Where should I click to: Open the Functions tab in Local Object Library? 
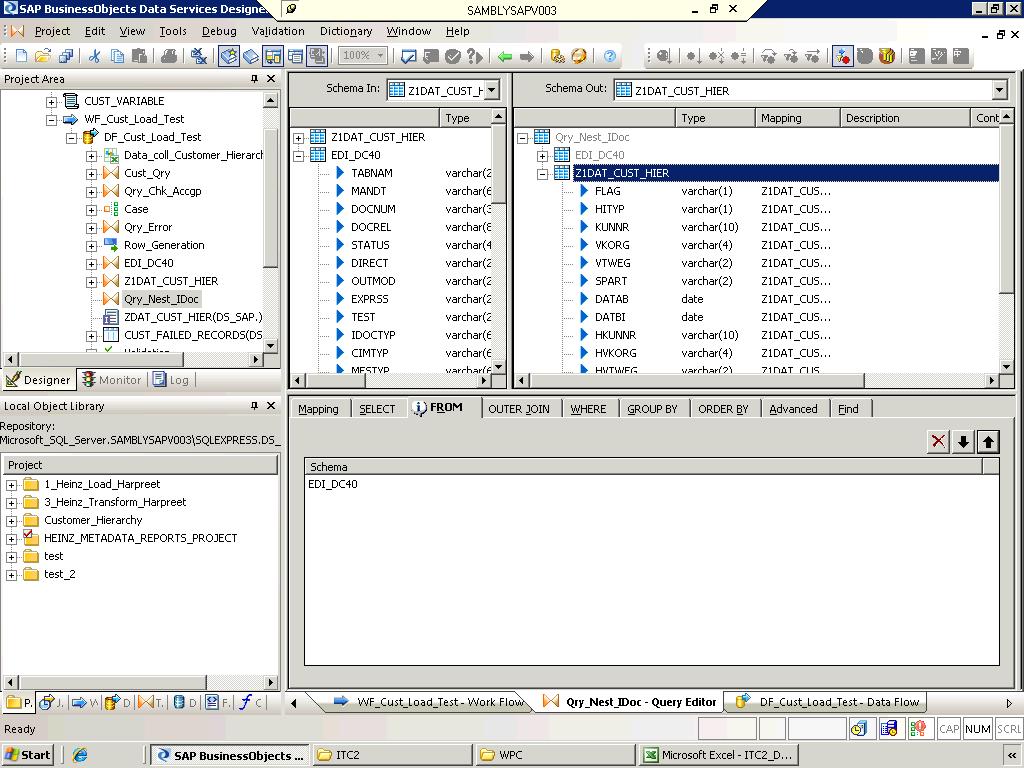click(251, 703)
